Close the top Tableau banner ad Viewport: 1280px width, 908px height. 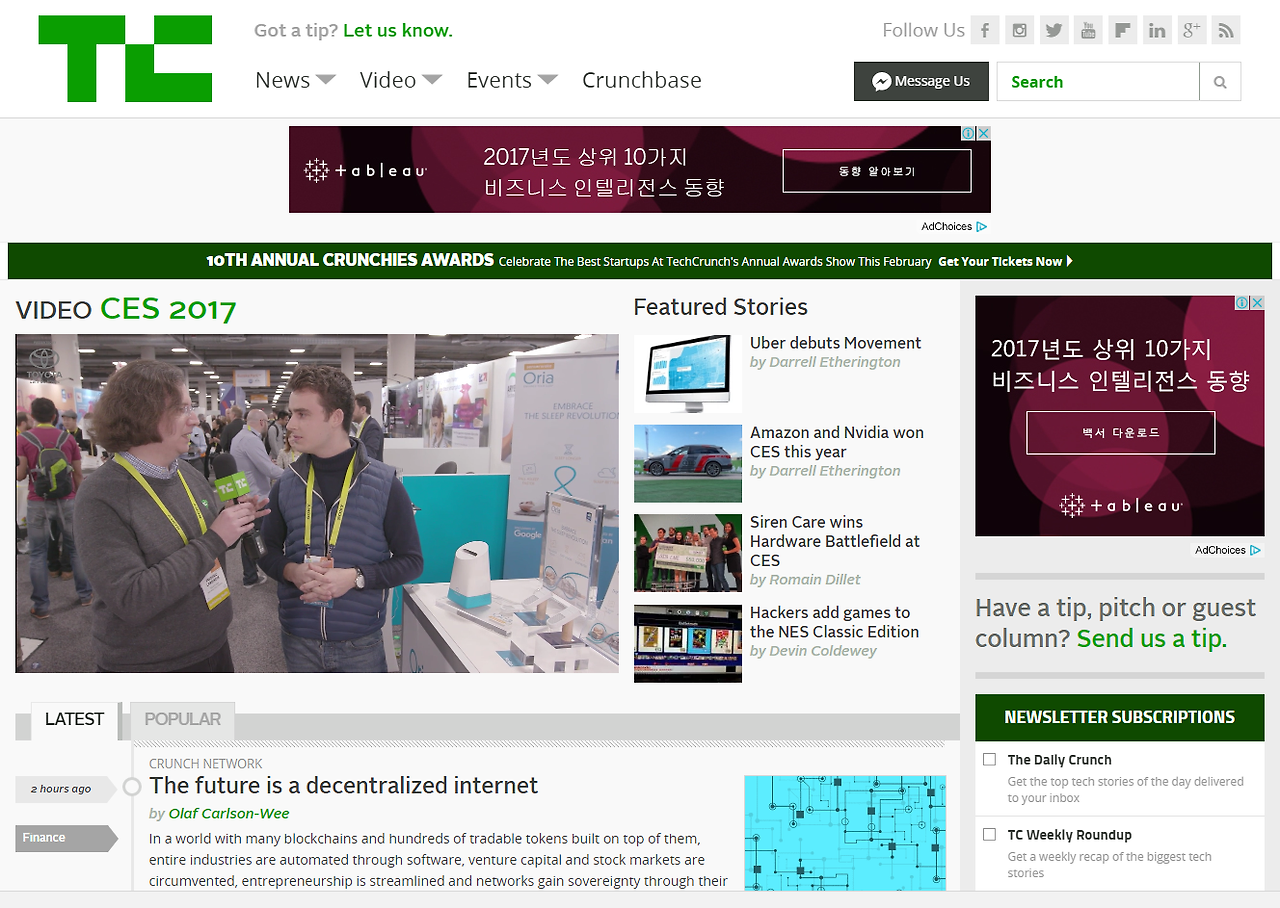[984, 133]
